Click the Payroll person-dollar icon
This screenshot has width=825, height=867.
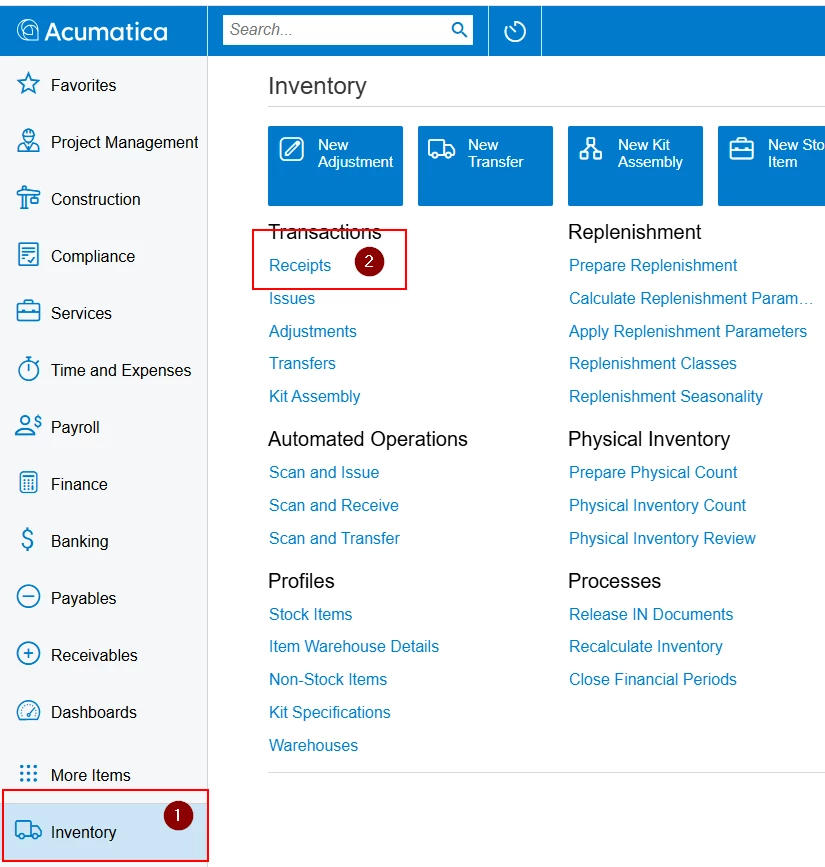pyautogui.click(x=28, y=425)
